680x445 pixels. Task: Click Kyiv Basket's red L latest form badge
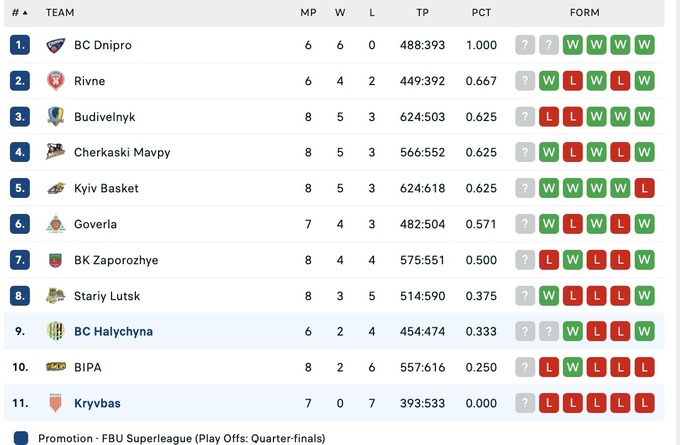[645, 188]
